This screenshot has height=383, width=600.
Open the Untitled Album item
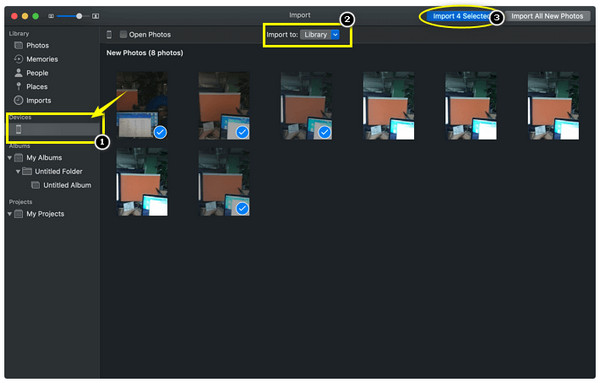click(61, 185)
